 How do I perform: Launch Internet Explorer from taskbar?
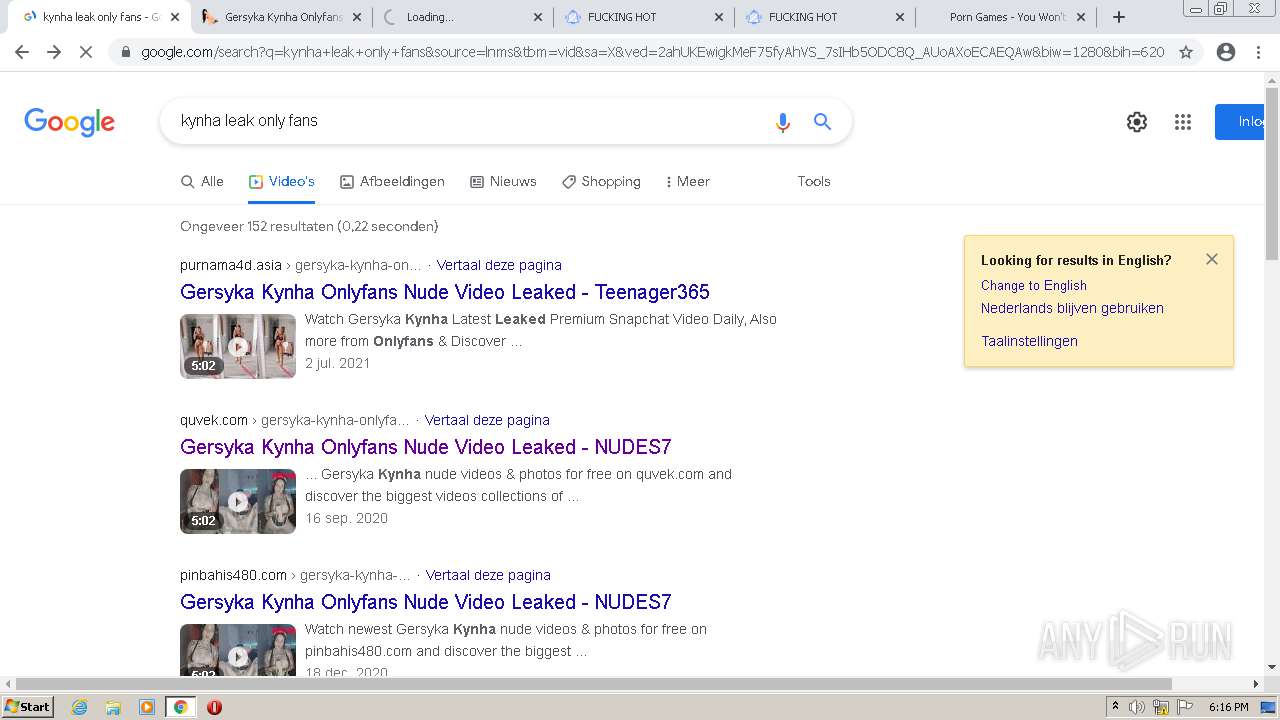tap(80, 707)
